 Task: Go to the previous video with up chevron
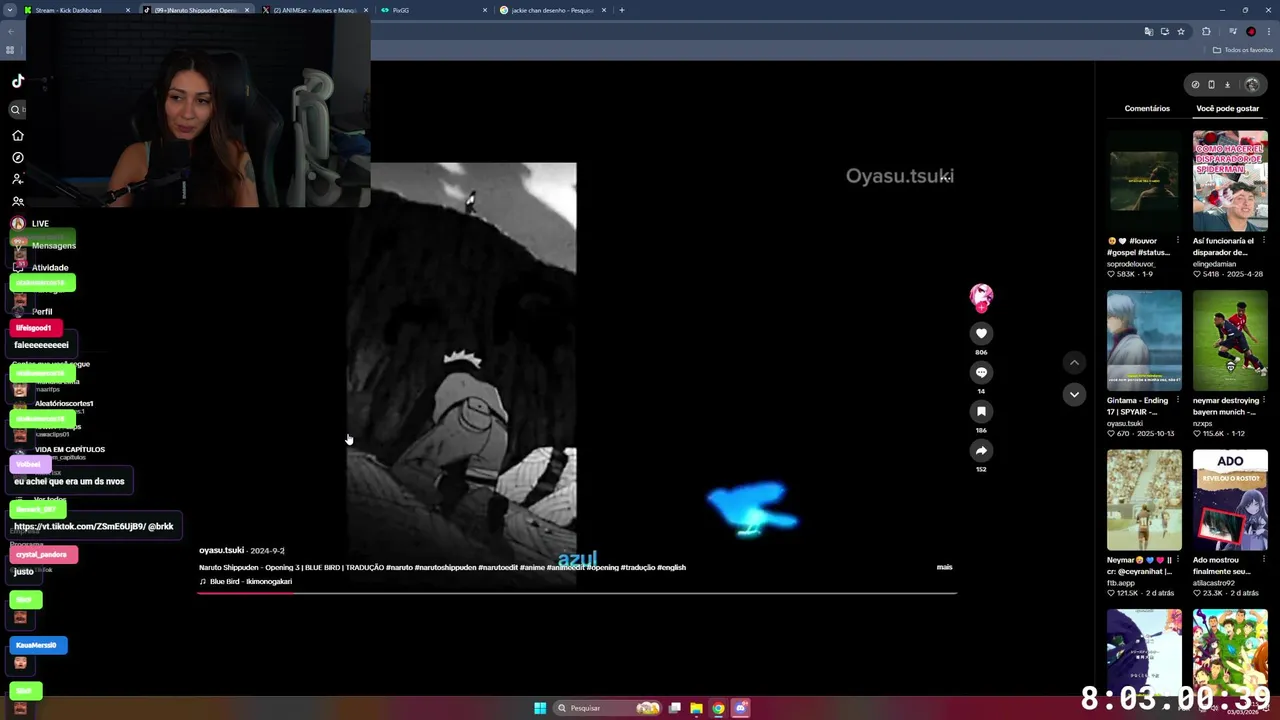(x=1074, y=363)
